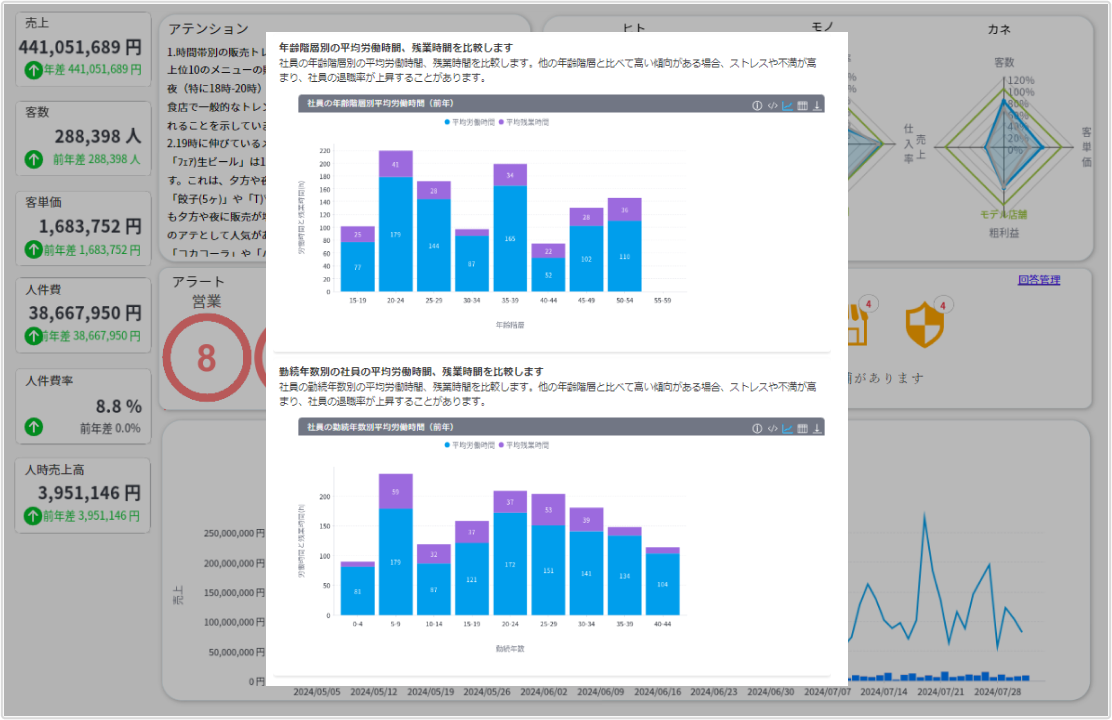Select chart view icon on tenure chart
1112x720 pixels.
click(787, 428)
